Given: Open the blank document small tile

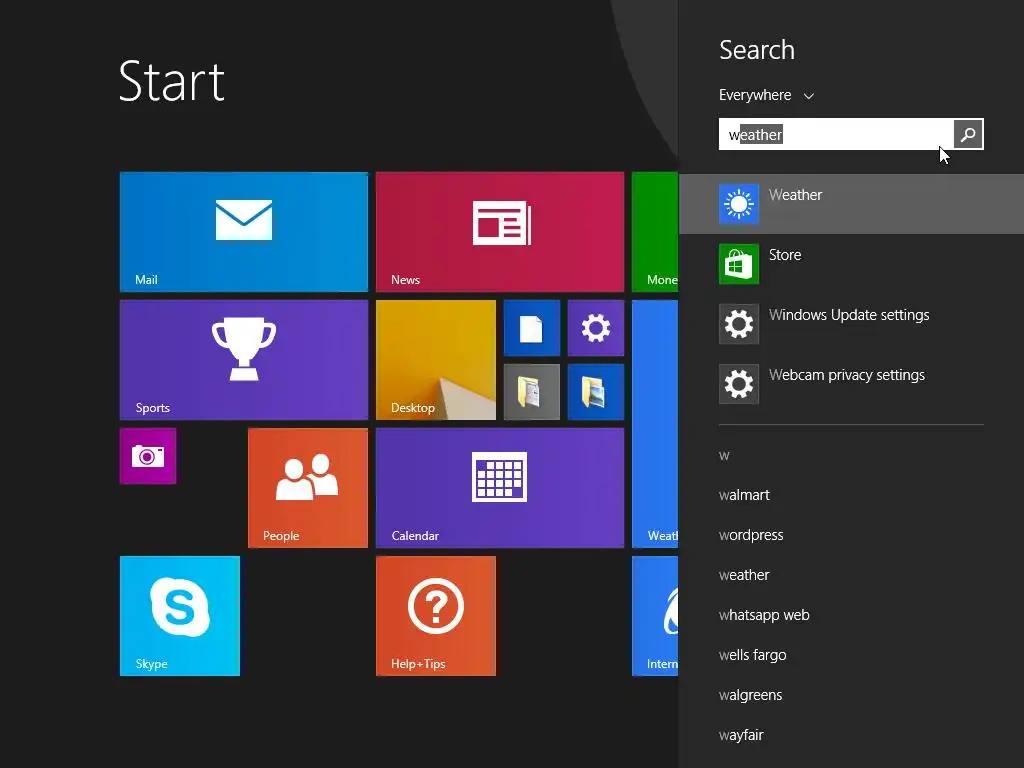Looking at the screenshot, I should [x=532, y=328].
